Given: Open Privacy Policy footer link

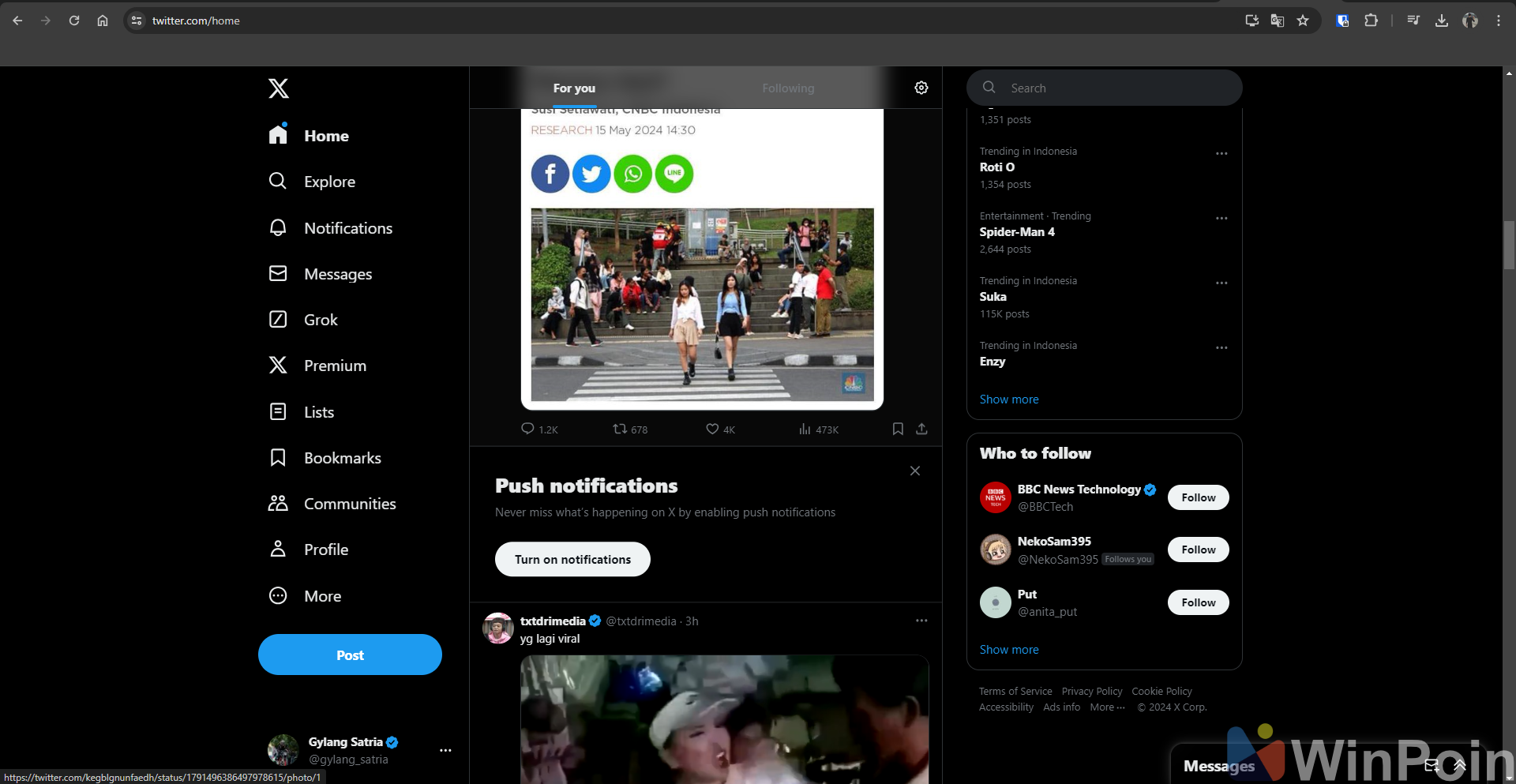Looking at the screenshot, I should (1092, 691).
